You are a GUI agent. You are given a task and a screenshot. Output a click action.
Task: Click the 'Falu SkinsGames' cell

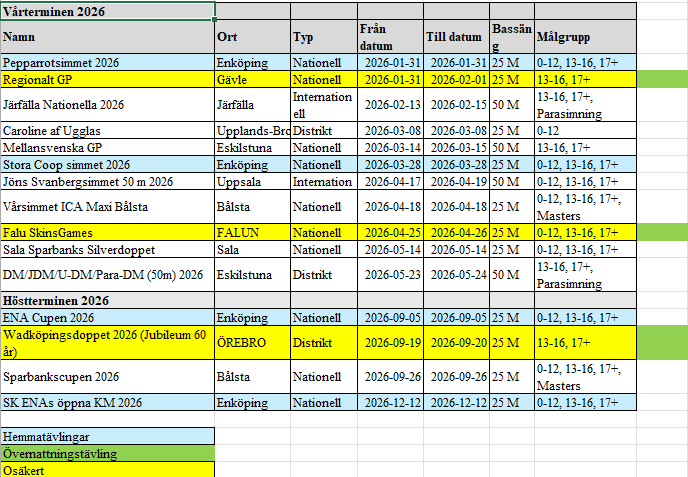107,232
